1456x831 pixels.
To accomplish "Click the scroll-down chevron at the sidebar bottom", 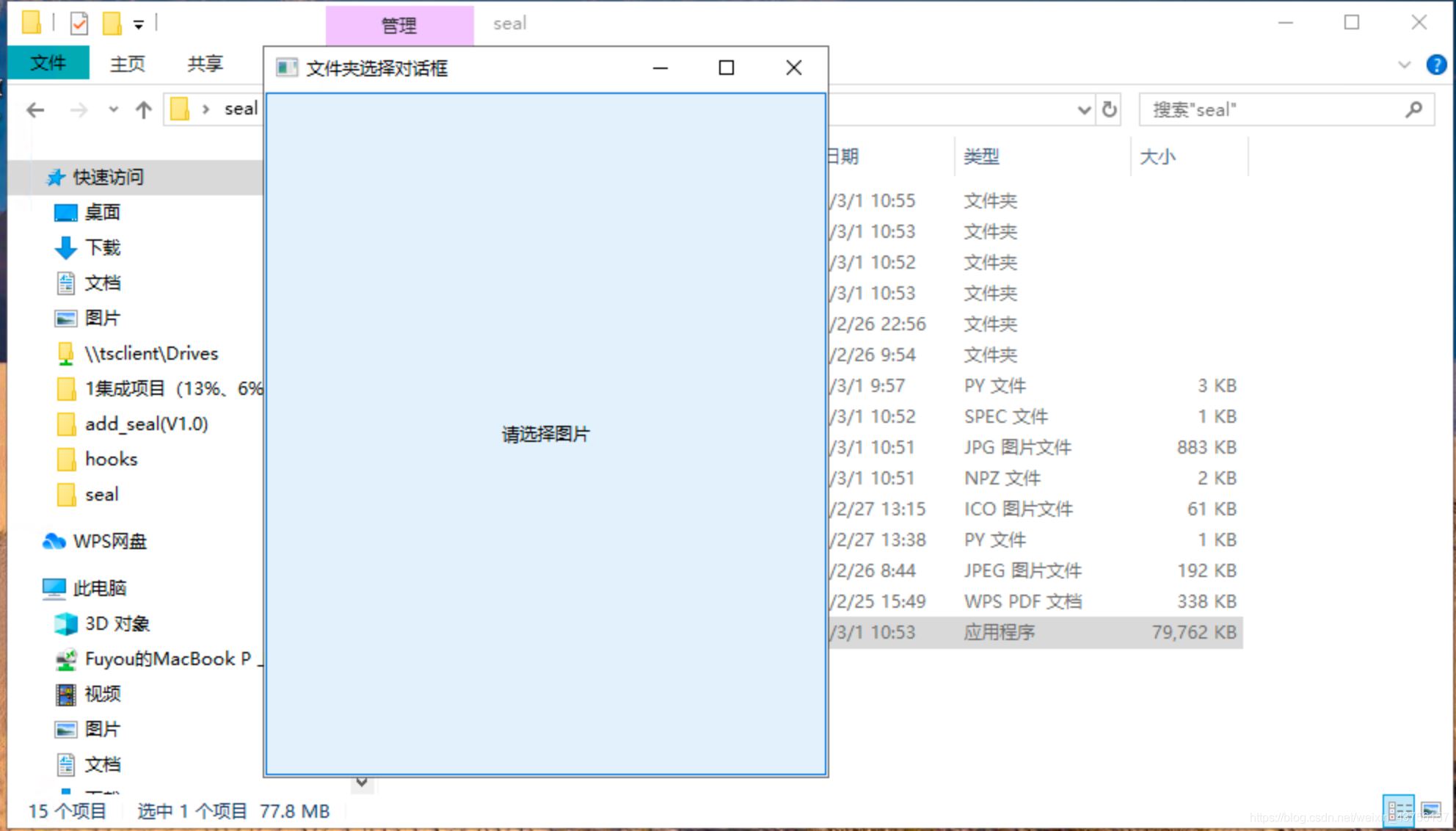I will tap(362, 783).
